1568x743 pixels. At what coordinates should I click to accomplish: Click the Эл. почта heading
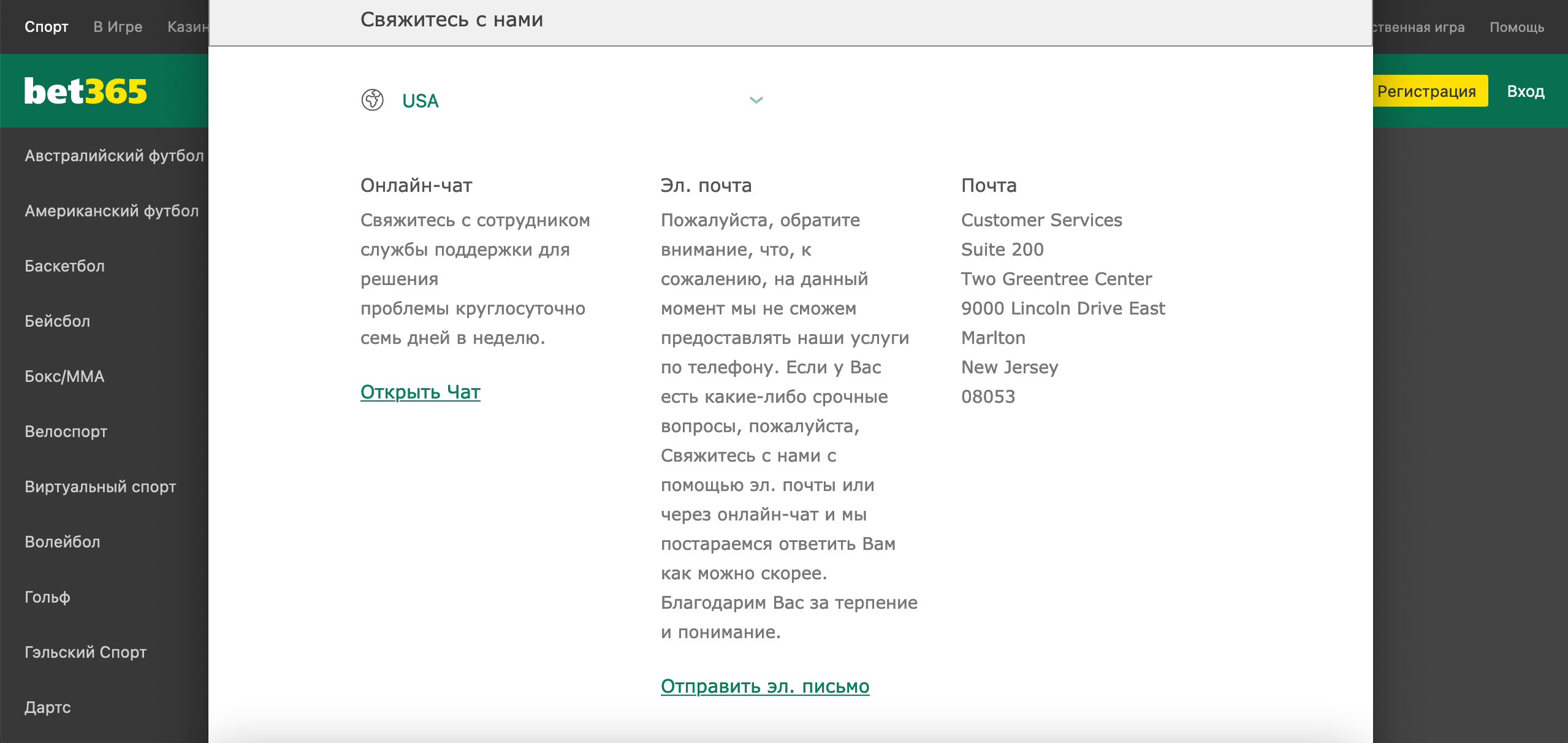click(706, 185)
